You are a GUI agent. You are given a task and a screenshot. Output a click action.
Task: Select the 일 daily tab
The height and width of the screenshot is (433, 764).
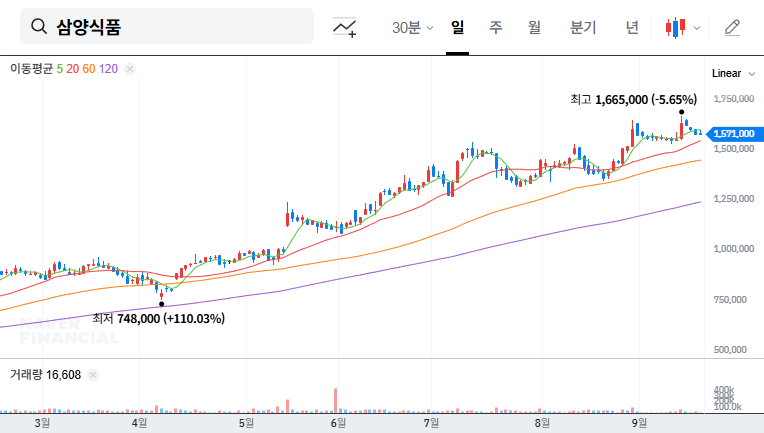click(x=457, y=27)
